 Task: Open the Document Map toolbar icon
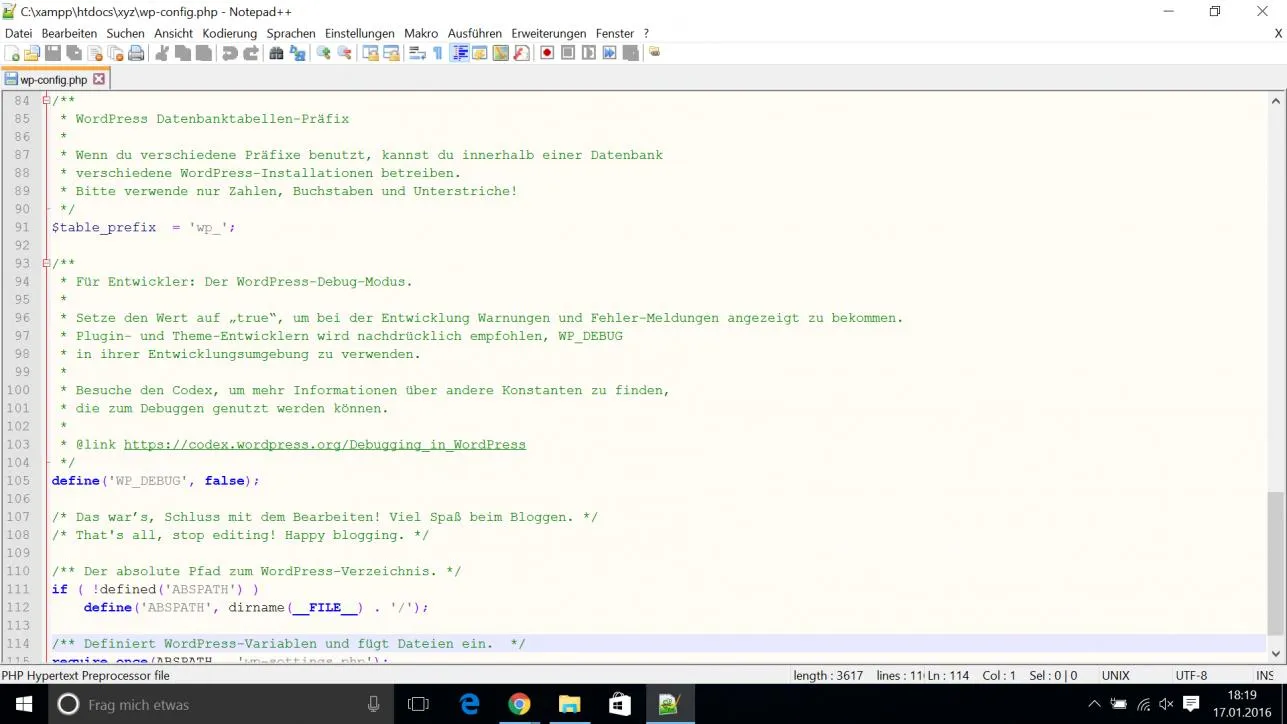click(x=501, y=53)
